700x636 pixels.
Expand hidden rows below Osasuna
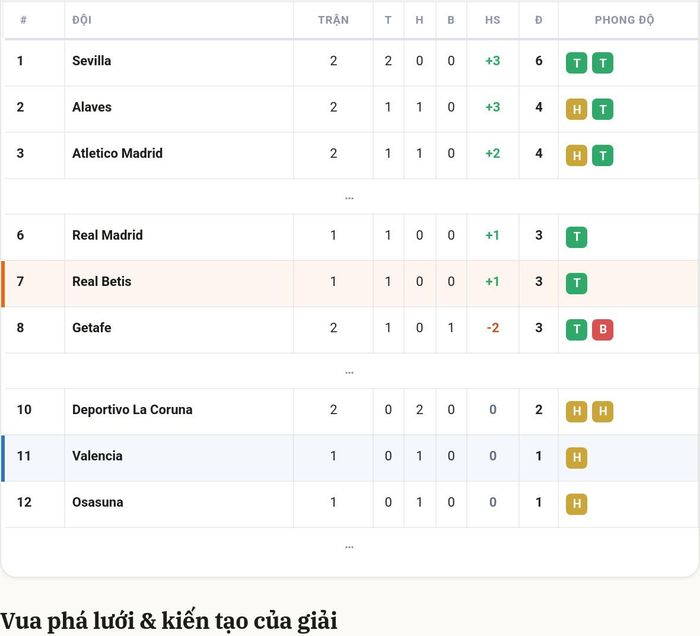350,546
